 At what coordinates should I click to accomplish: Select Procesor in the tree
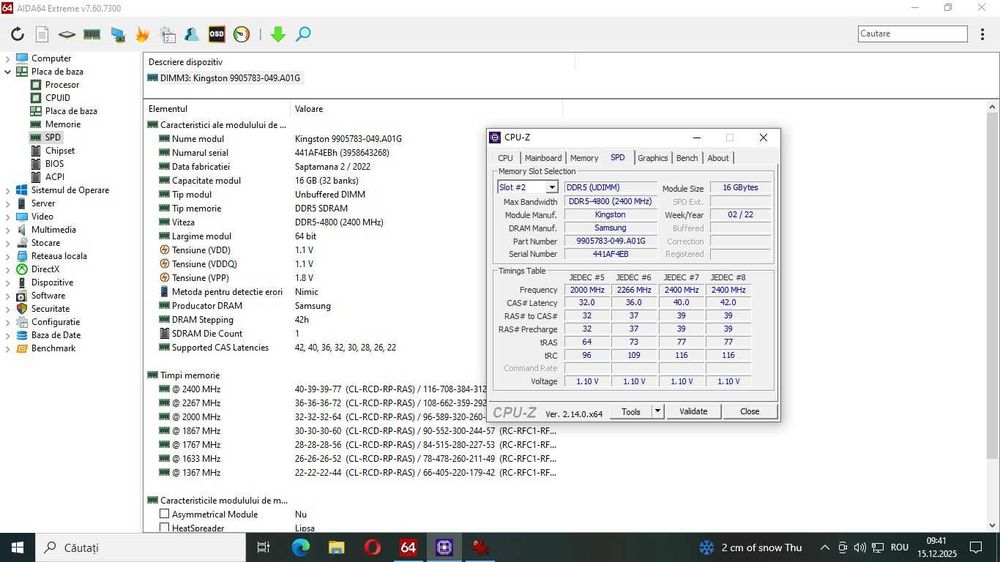point(62,85)
